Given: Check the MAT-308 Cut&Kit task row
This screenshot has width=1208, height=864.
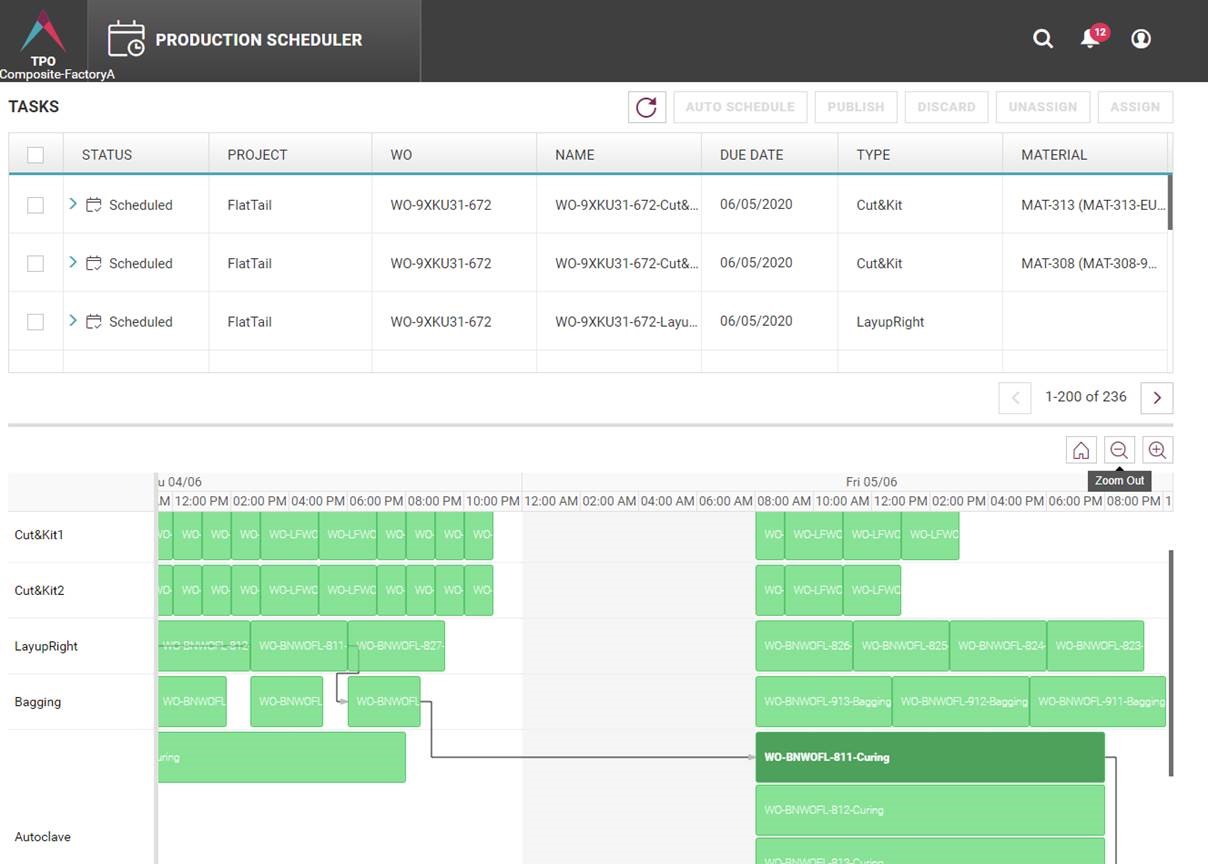Looking at the screenshot, I should tap(36, 263).
